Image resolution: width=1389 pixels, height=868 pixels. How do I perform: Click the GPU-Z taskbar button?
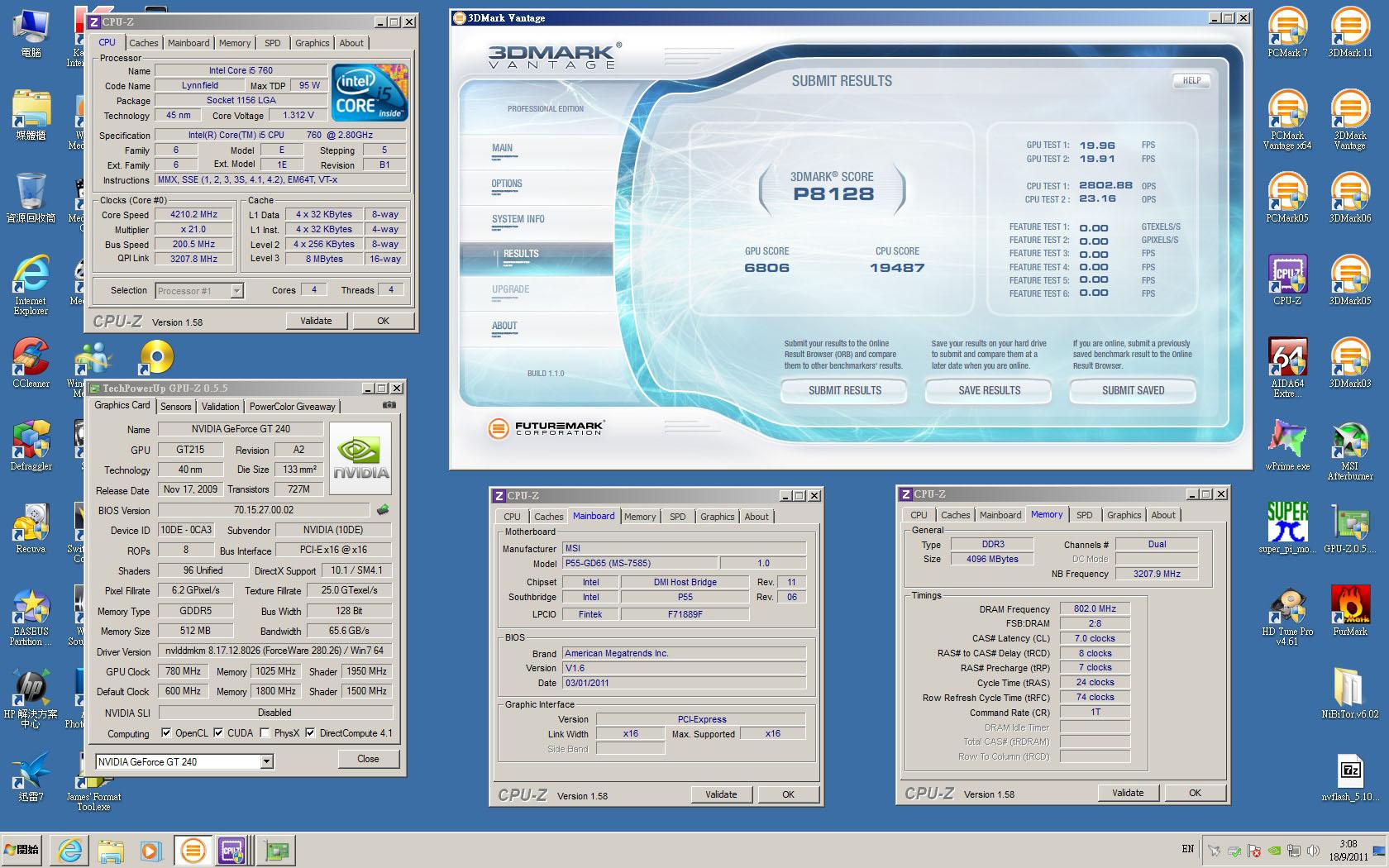pos(278,850)
